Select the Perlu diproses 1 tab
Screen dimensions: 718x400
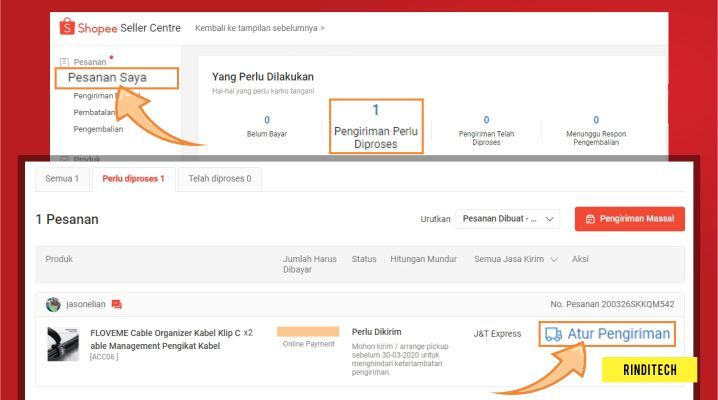(133, 179)
